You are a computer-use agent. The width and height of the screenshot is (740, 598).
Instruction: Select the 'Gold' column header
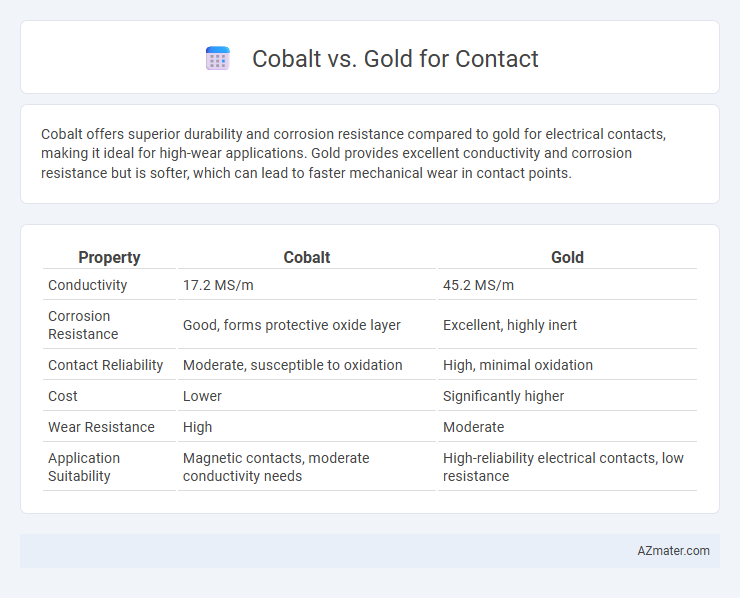click(567, 257)
